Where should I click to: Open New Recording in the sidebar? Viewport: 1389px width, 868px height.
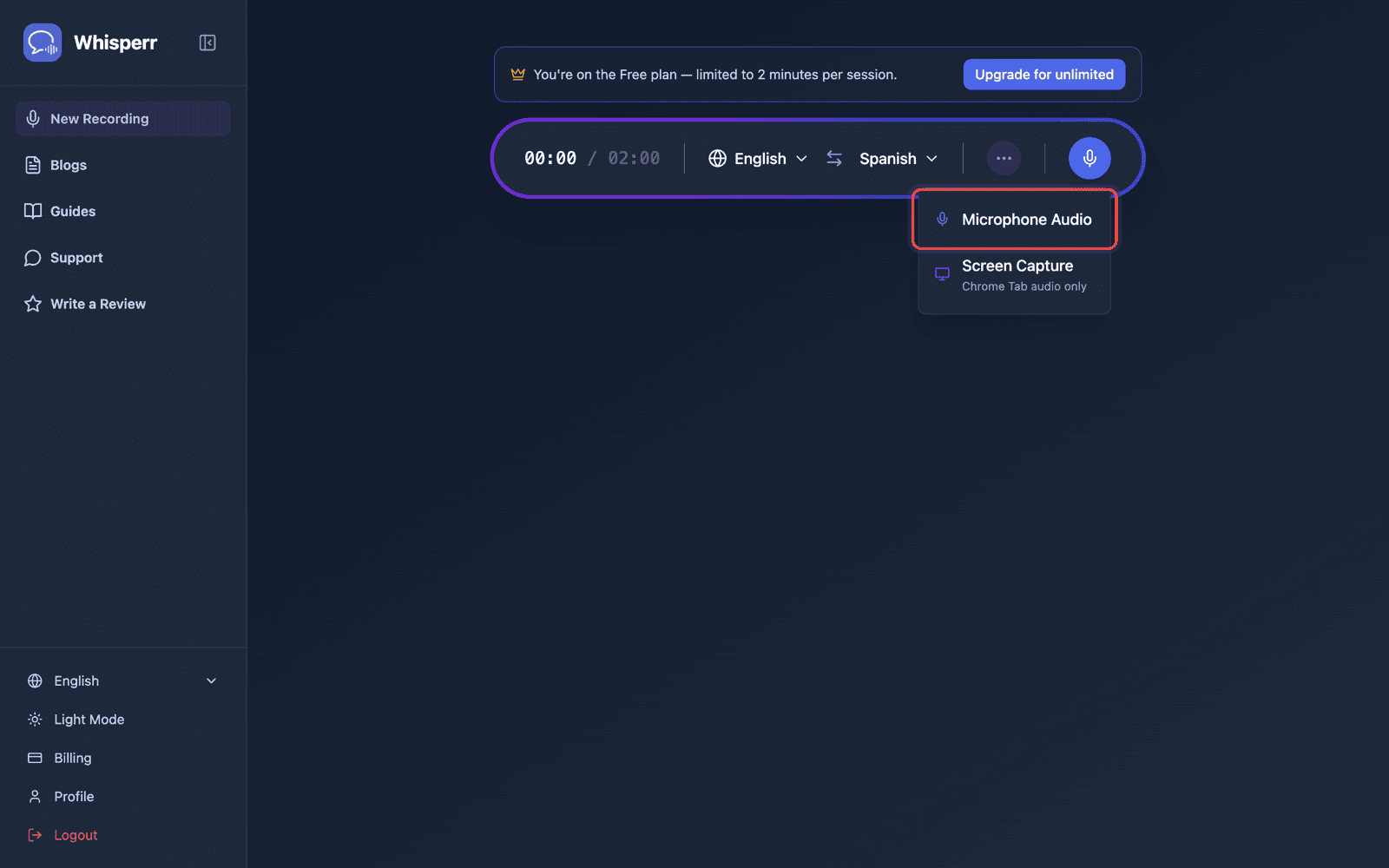point(122,119)
